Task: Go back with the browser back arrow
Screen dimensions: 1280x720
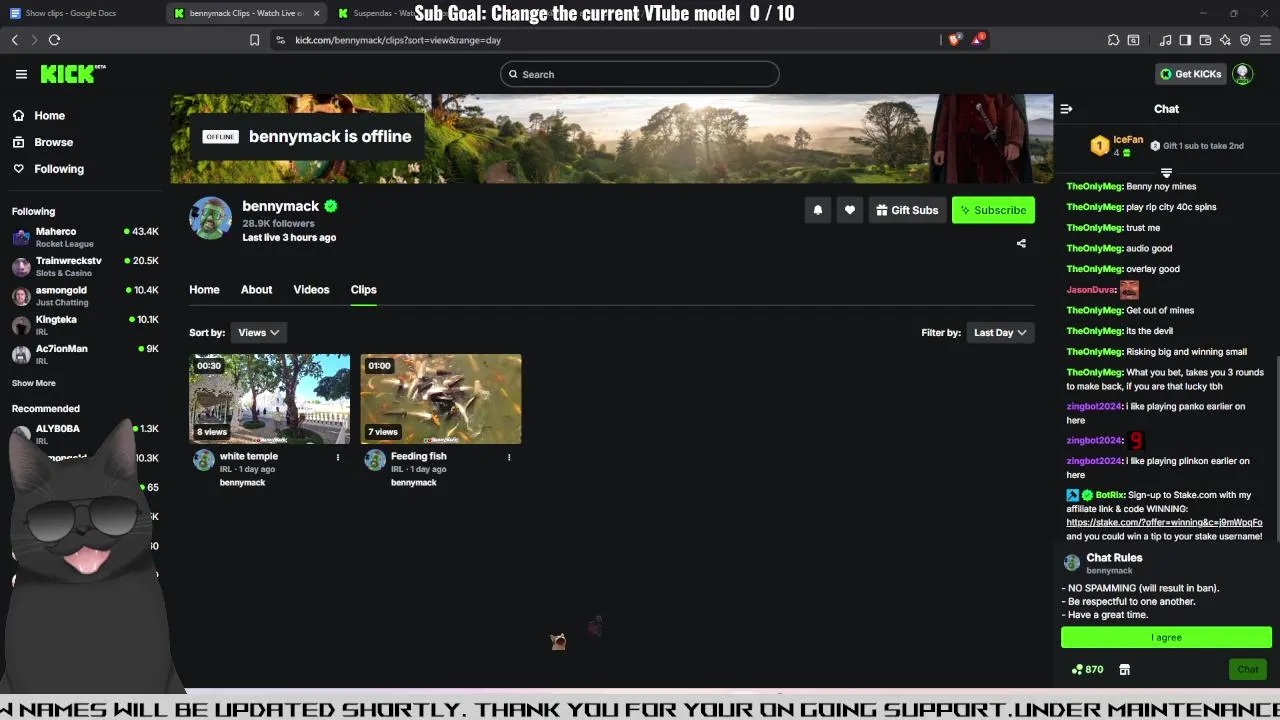Action: (14, 40)
